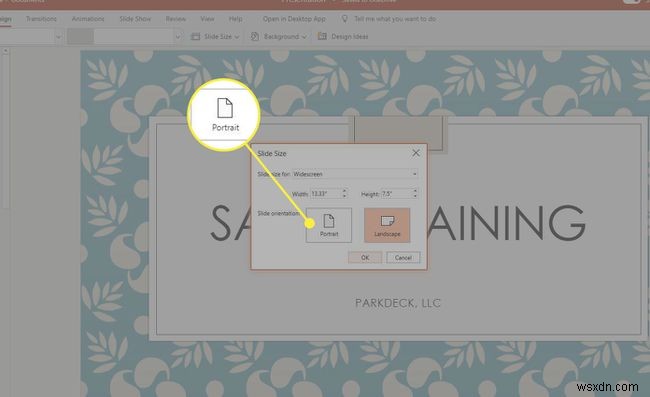This screenshot has height=397, width=650.
Task: Adjust the Height spinner arrows
Action: click(415, 194)
